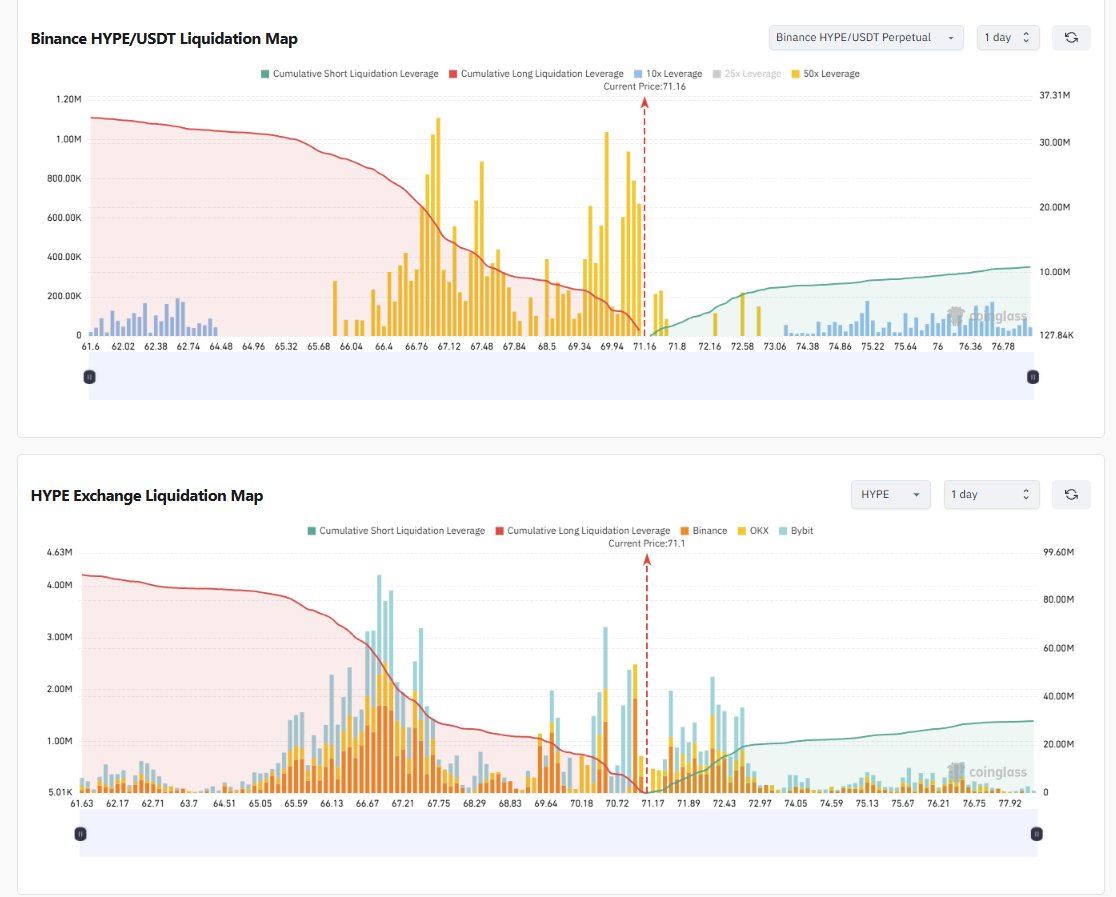The height and width of the screenshot is (897, 1116).
Task: Open the Binance HYPE/USDT Perpetual dropdown
Action: (x=865, y=38)
